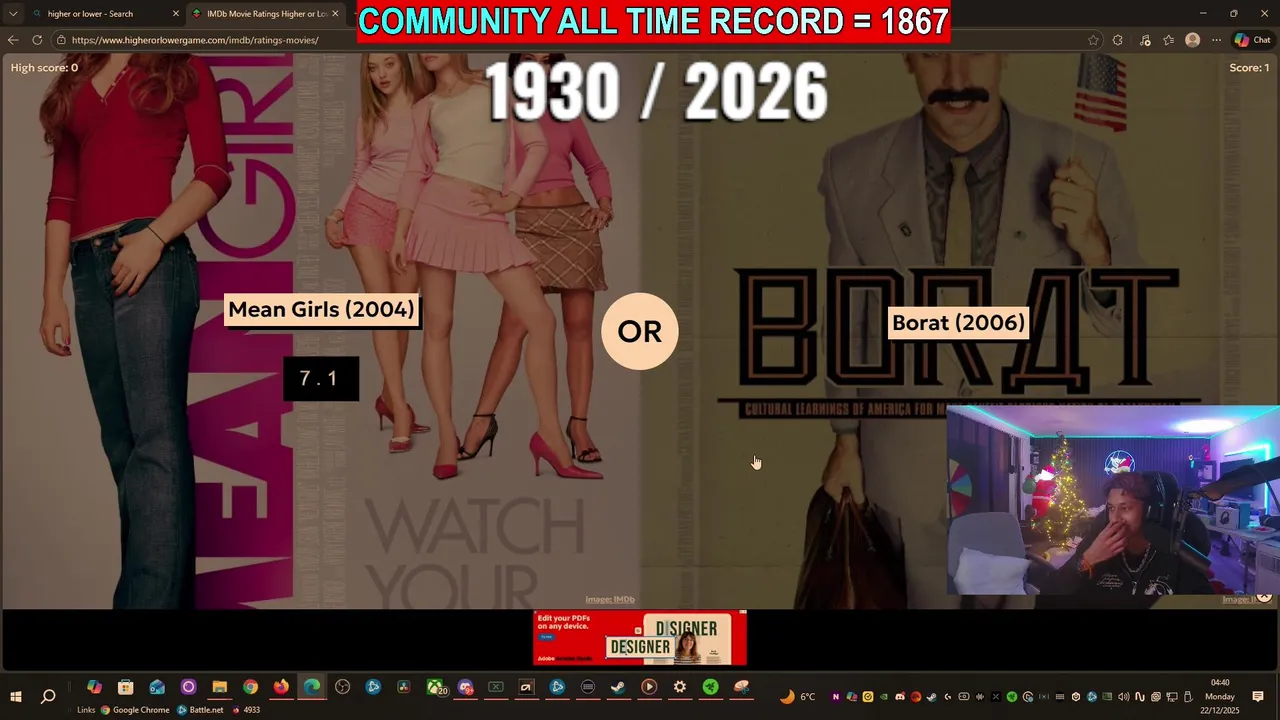Choose Mean Girls (2004) as the answer

click(321, 310)
